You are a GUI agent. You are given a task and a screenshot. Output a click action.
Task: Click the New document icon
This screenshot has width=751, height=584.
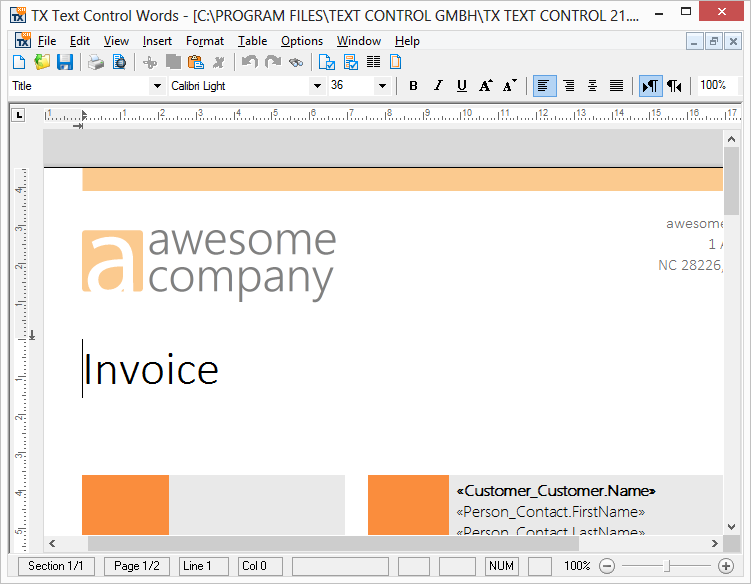[x=19, y=62]
